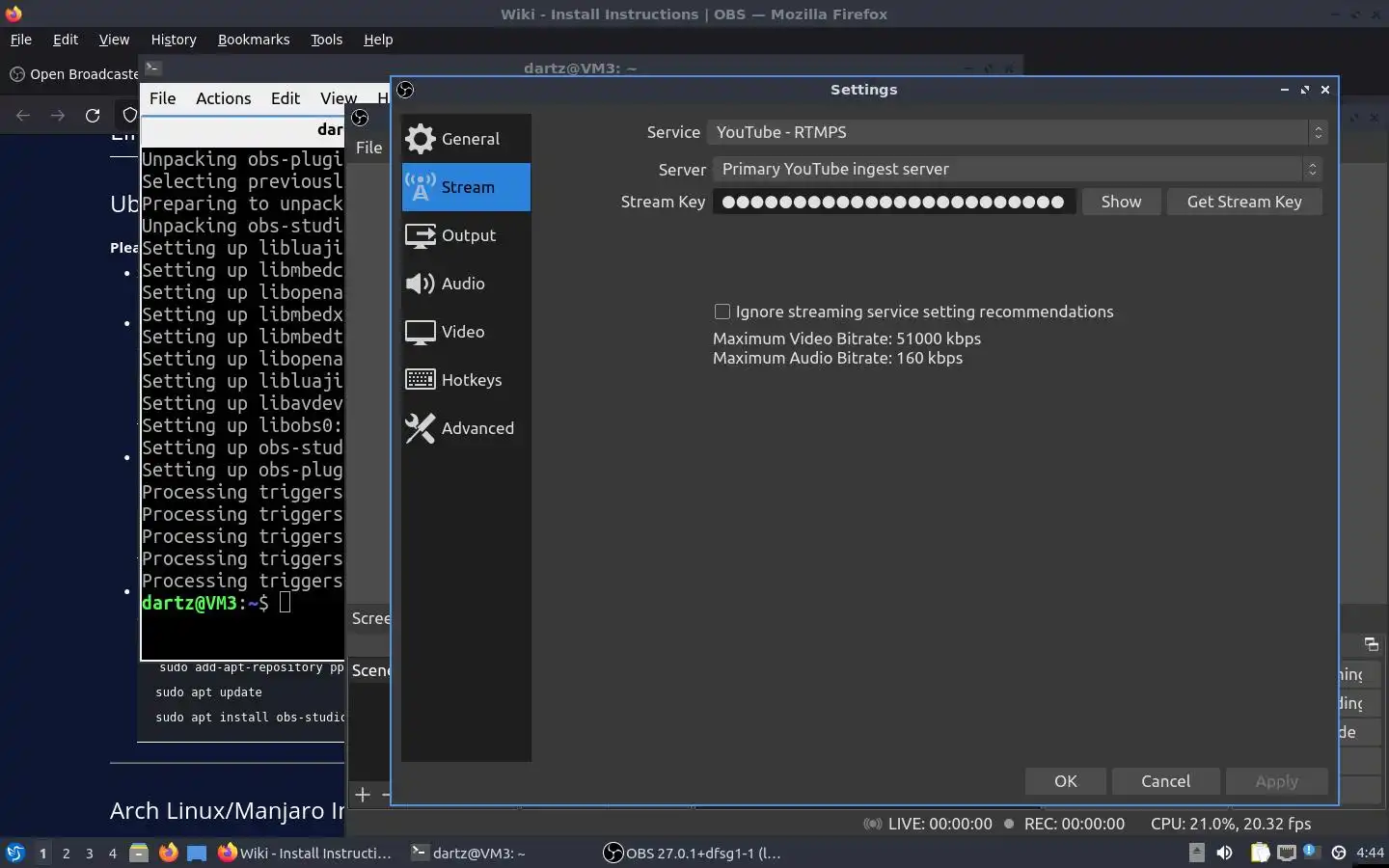Screen dimensions: 1389x868
Task: Open Firefox Edit menu
Action: (x=66, y=40)
